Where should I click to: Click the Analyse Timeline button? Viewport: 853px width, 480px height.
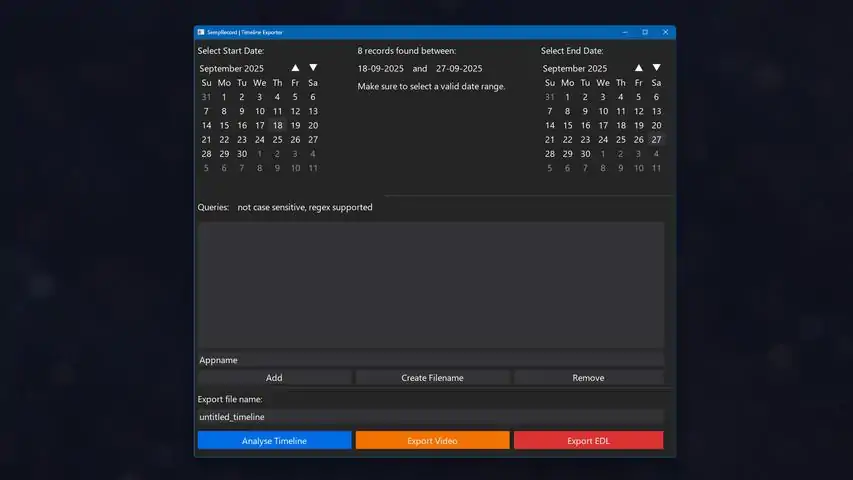click(274, 440)
